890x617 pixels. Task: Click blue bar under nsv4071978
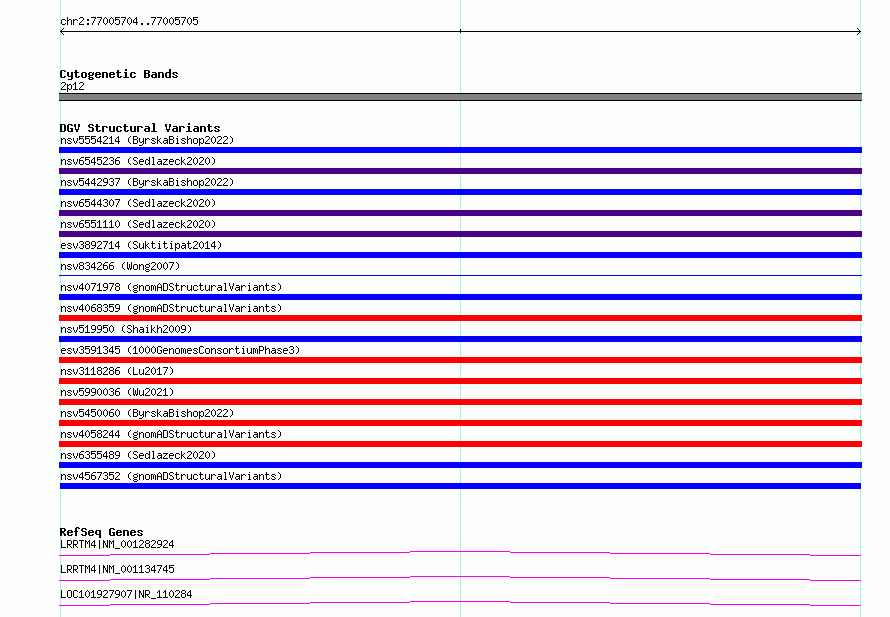[460, 297]
